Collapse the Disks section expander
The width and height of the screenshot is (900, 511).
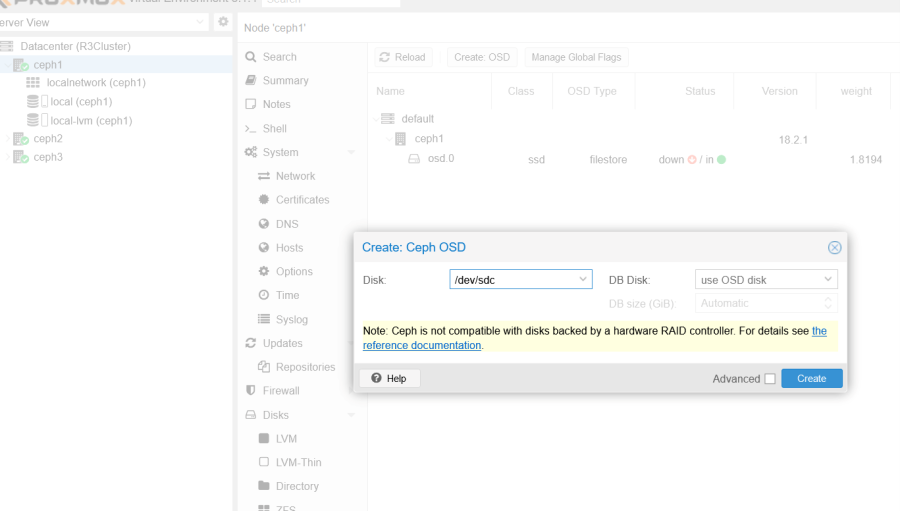pyautogui.click(x=351, y=415)
